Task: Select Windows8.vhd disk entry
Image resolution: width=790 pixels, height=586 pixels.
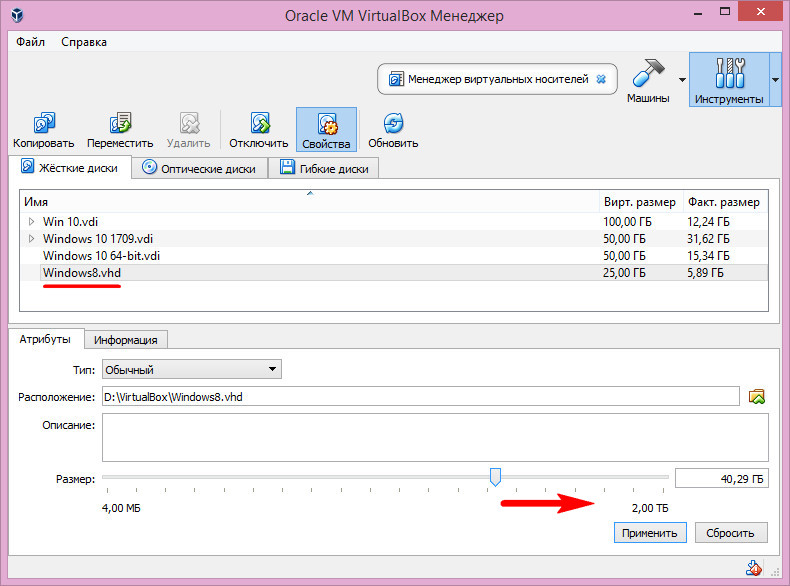Action: click(82, 273)
